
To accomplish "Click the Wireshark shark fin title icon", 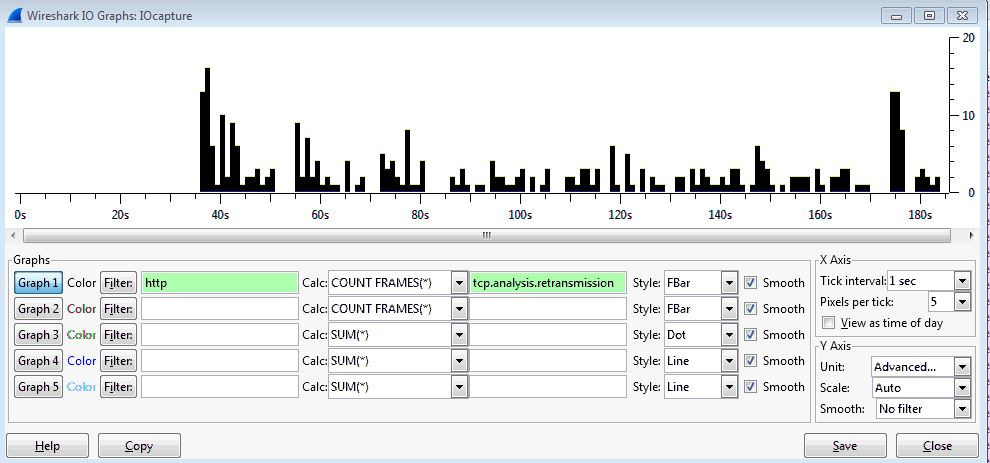I will [x=14, y=15].
